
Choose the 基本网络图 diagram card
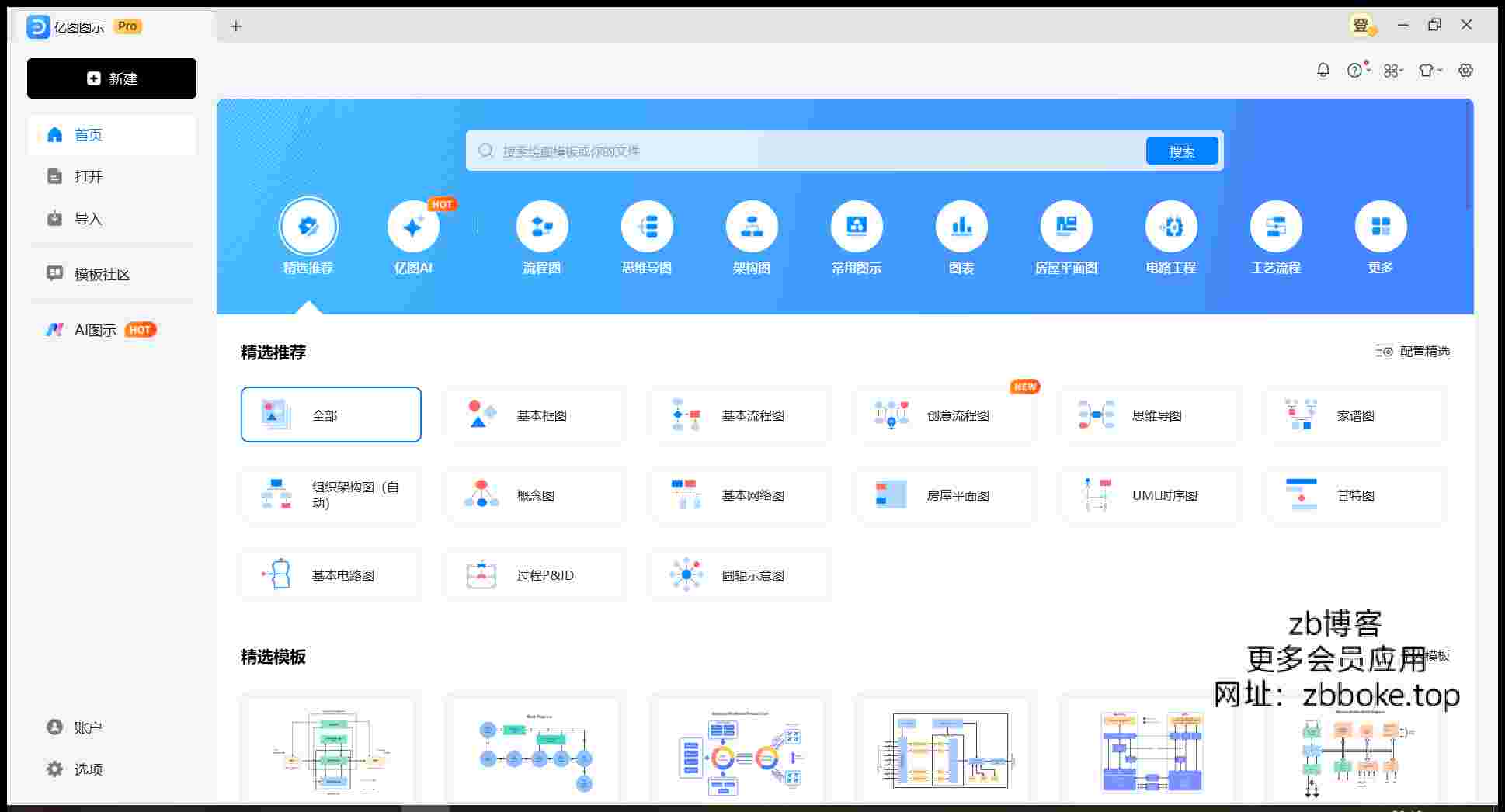(x=741, y=494)
